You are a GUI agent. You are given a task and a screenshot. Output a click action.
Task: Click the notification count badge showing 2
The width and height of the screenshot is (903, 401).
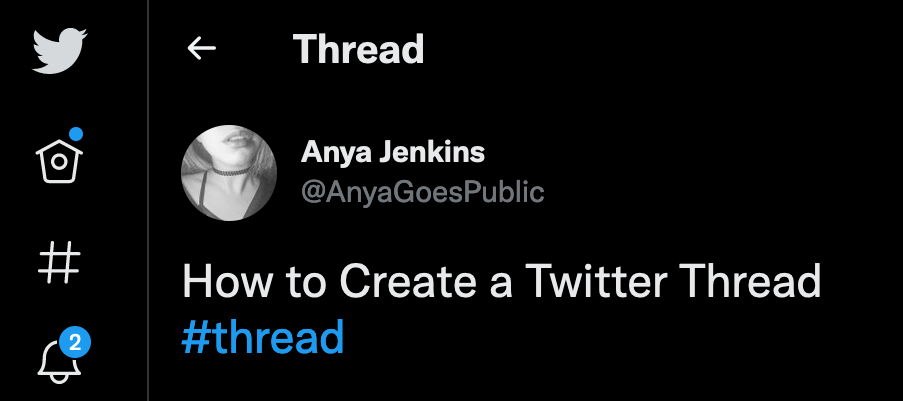pos(76,343)
